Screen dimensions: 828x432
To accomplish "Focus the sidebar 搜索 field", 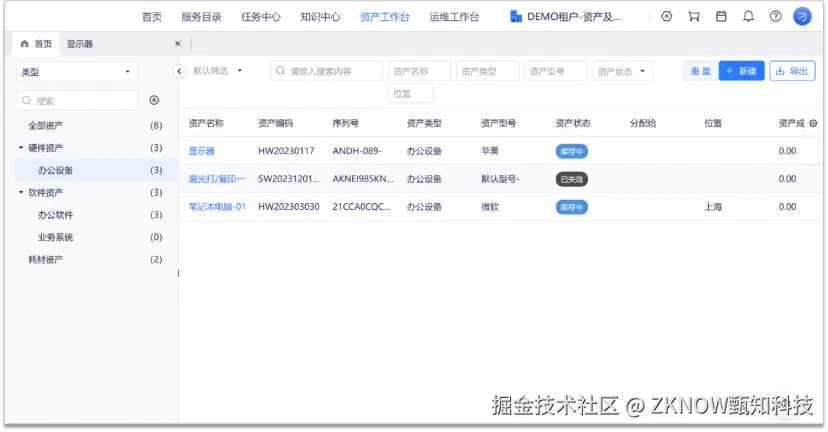I will 77,100.
